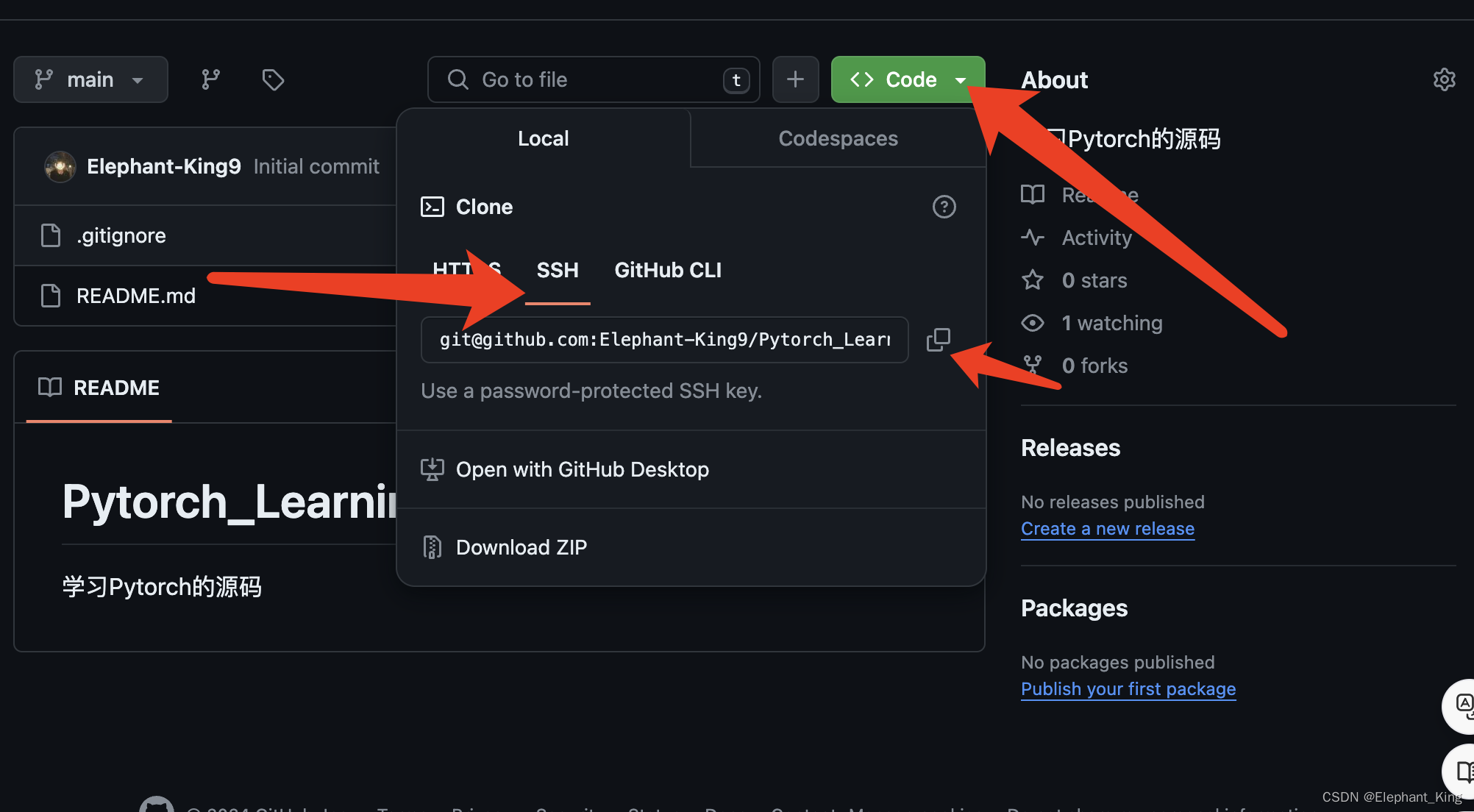Switch to the Local tab

[x=543, y=138]
